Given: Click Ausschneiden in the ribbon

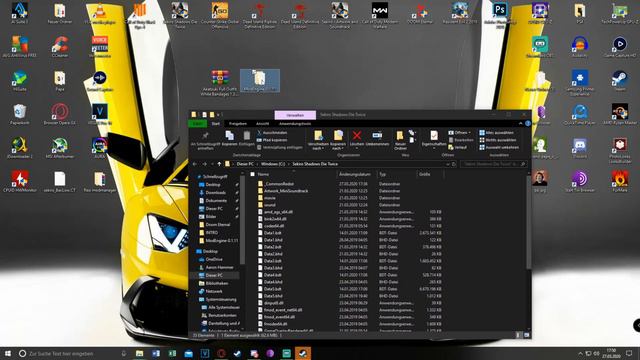Looking at the screenshot, I should pyautogui.click(x=272, y=133).
